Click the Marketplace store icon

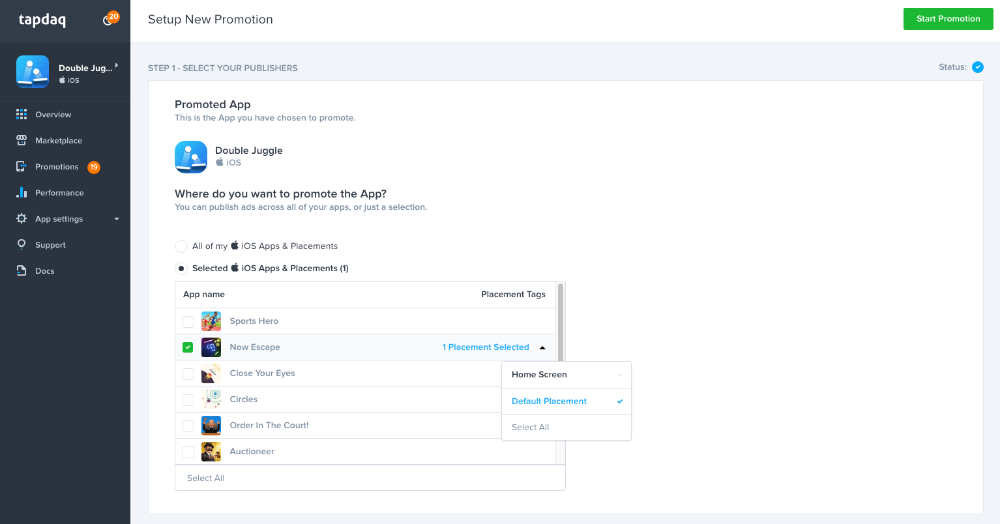[22, 140]
